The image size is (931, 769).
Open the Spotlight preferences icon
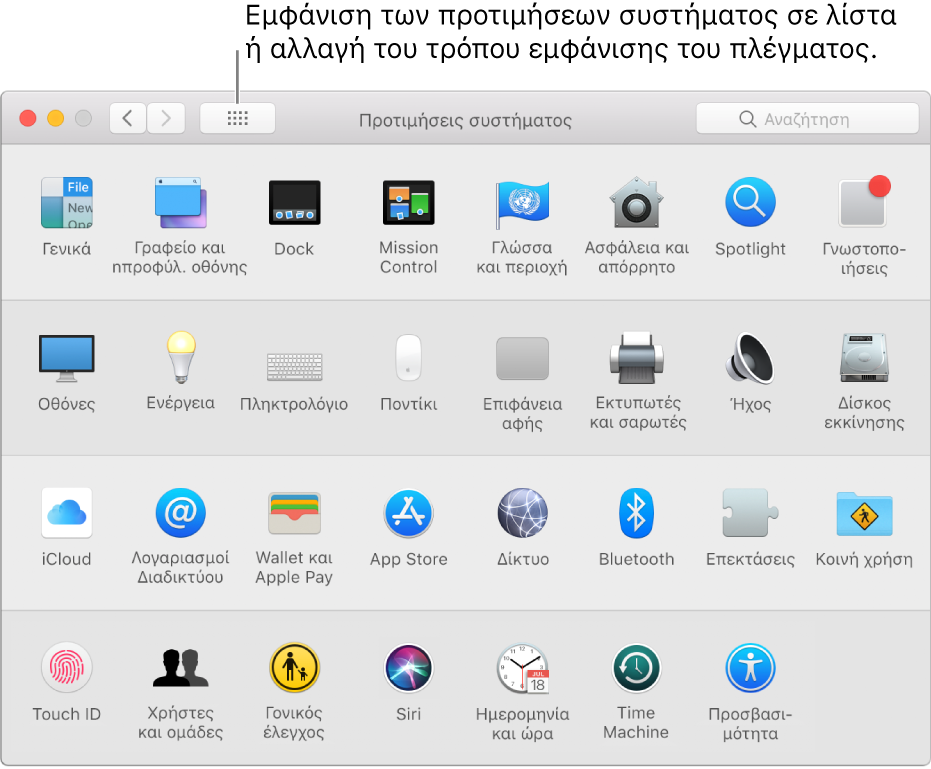(750, 202)
